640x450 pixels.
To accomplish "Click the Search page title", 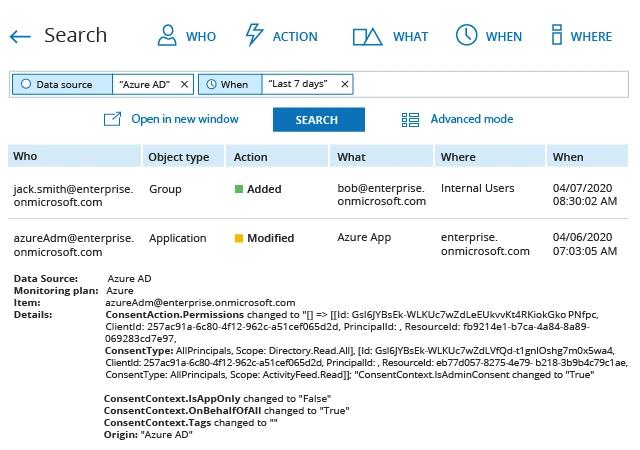I will tap(76, 35).
